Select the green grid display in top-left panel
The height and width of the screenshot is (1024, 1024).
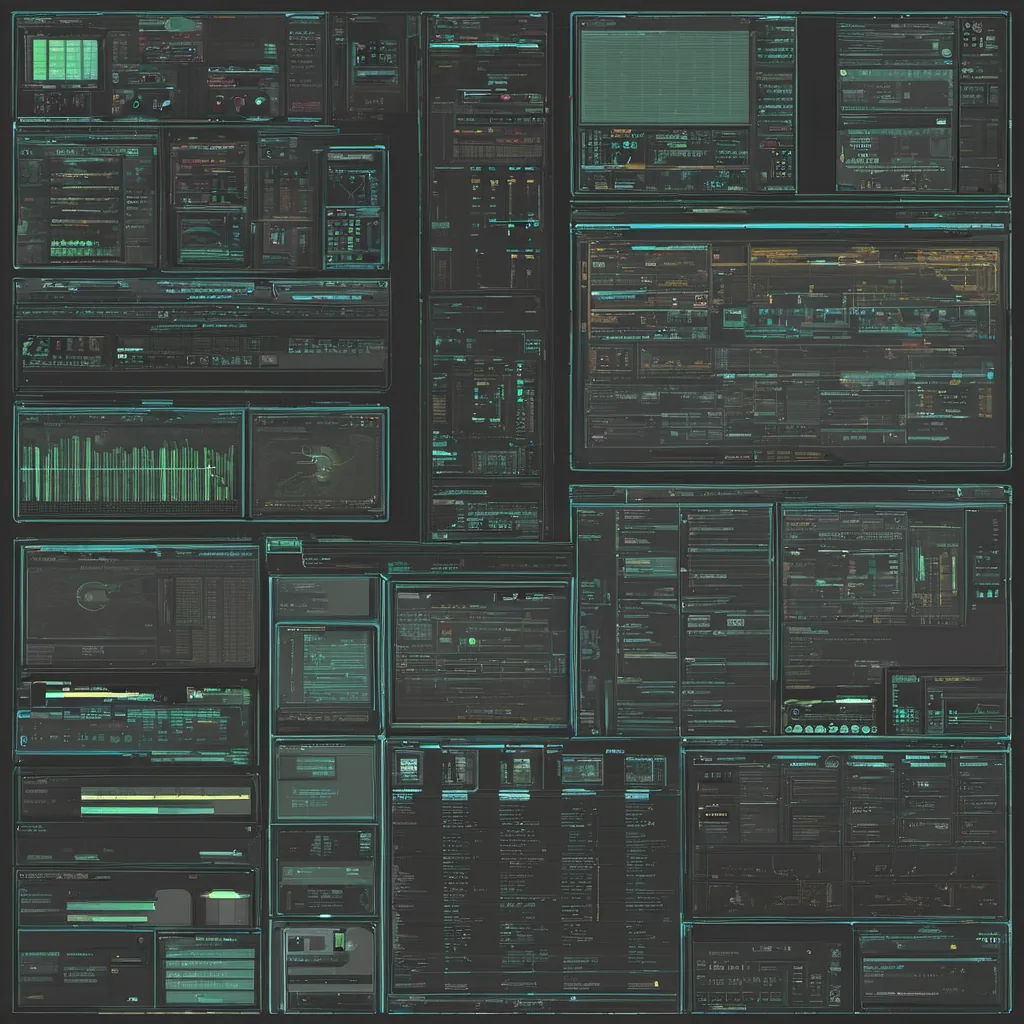tap(65, 60)
